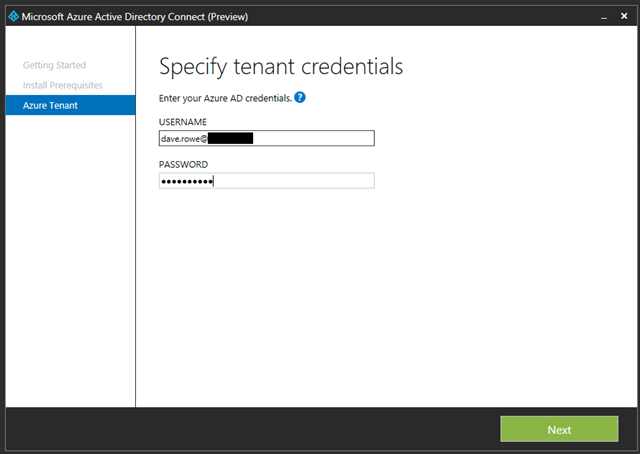Close the Azure AD Connect window
The height and width of the screenshot is (454, 640).
624,16
